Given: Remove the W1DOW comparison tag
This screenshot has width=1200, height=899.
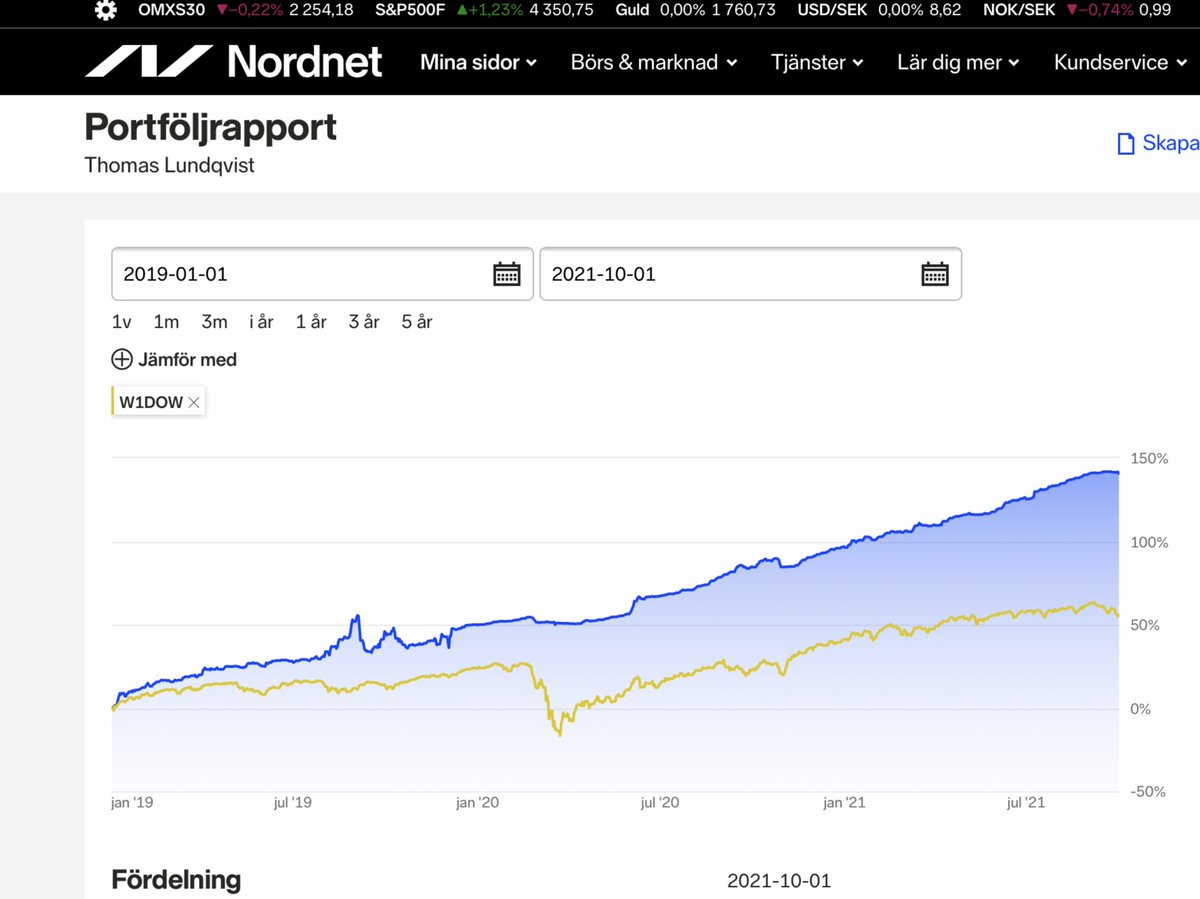Looking at the screenshot, I should click(x=194, y=402).
